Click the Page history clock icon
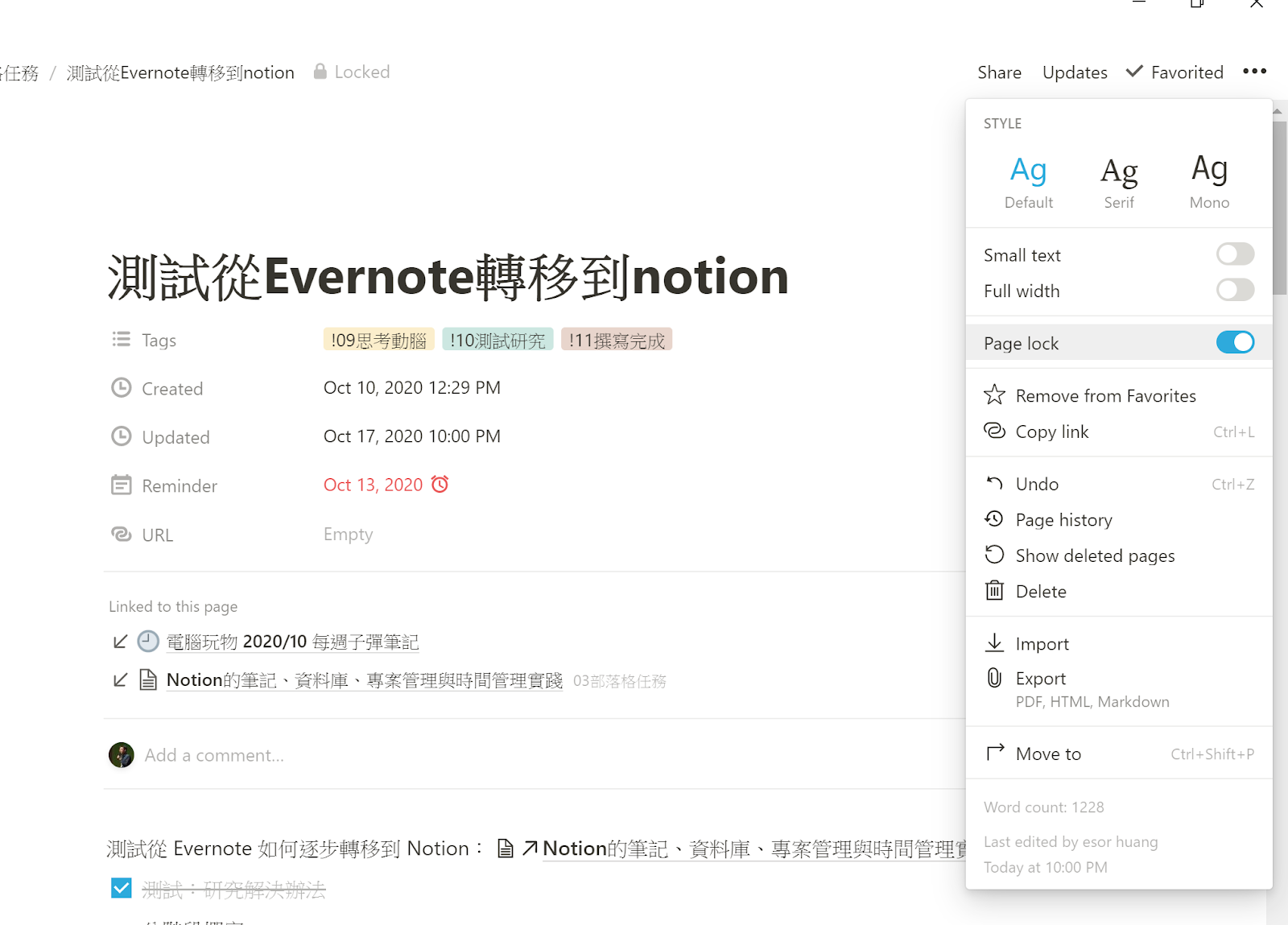The height and width of the screenshot is (925, 1288). [994, 519]
